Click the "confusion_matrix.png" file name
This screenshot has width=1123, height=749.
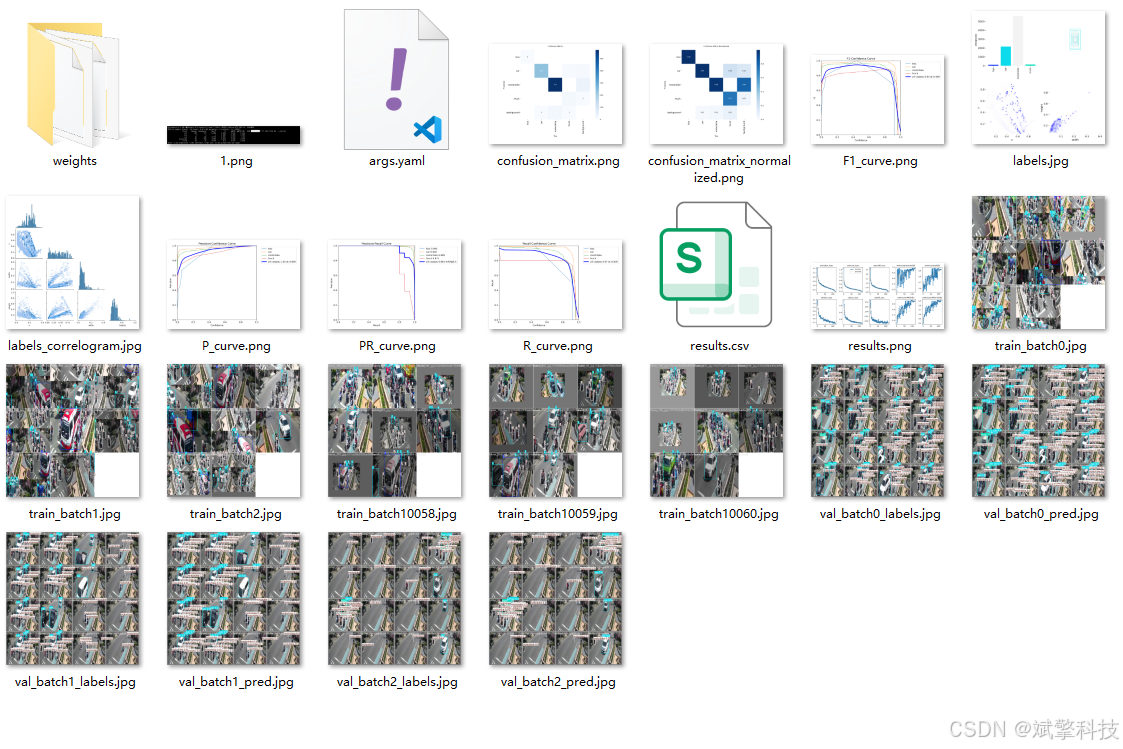(x=558, y=161)
